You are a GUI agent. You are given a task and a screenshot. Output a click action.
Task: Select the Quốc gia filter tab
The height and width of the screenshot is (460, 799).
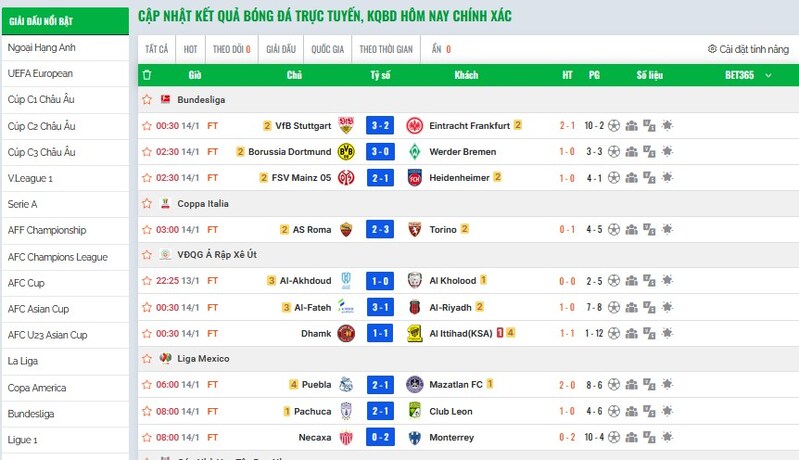coord(327,49)
